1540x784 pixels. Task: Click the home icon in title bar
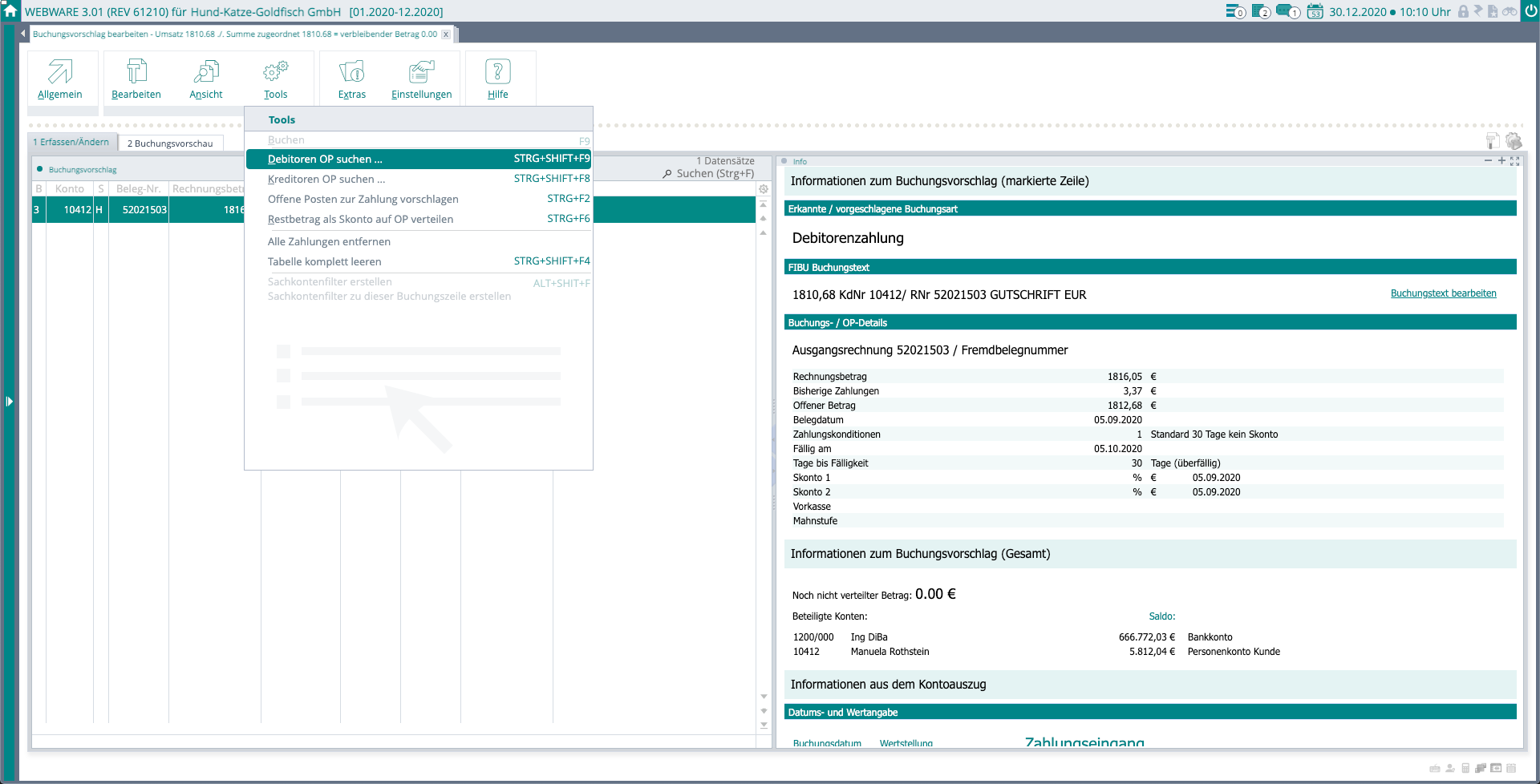click(x=10, y=10)
